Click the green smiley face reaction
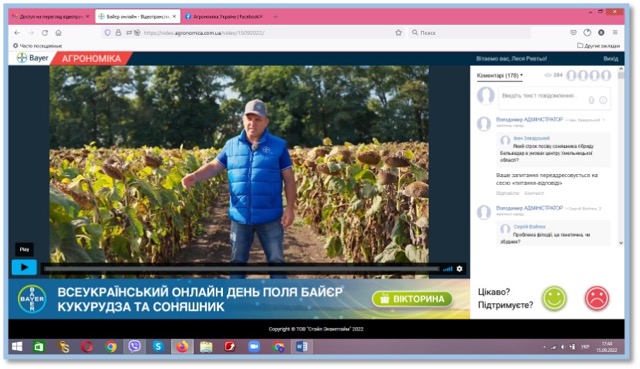Viewport: 640px width, 369px height. pos(554,298)
